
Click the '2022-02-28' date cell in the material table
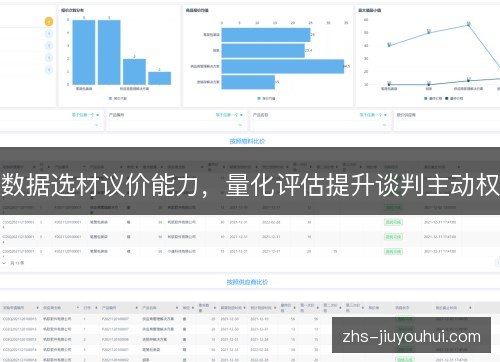[271, 222]
